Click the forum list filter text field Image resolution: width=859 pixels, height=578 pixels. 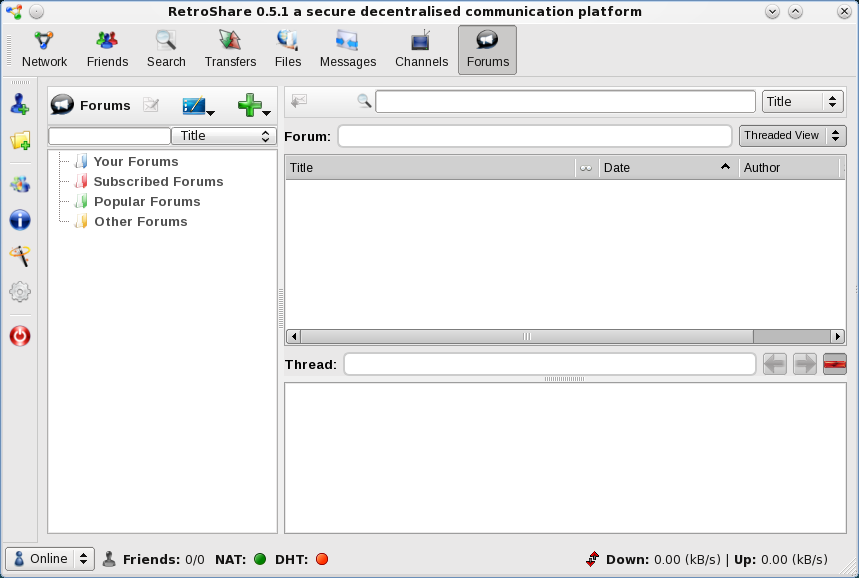coord(110,136)
